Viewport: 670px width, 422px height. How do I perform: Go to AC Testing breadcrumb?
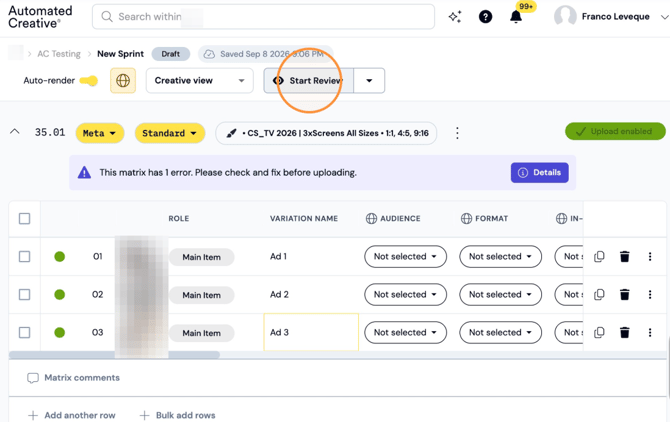pyautogui.click(x=59, y=54)
